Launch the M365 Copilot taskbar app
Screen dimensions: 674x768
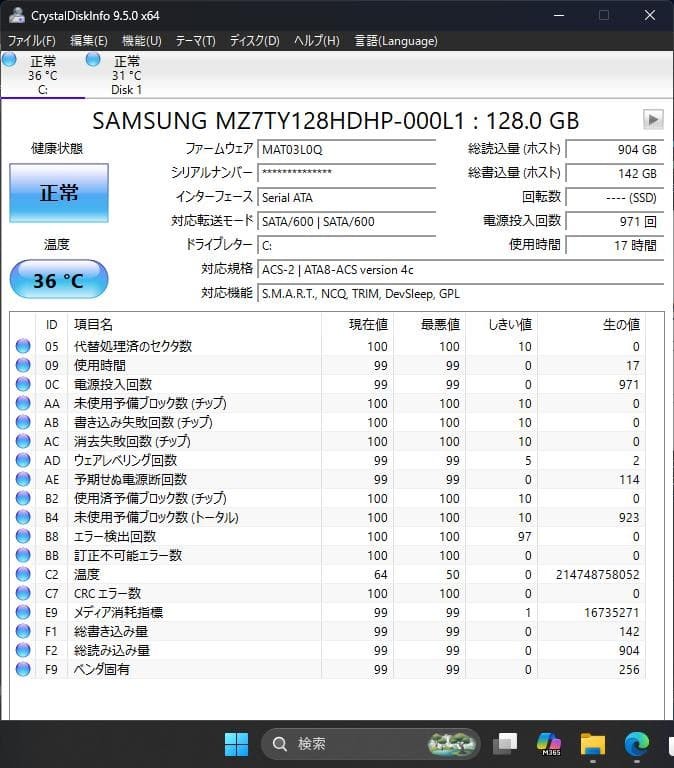[549, 744]
